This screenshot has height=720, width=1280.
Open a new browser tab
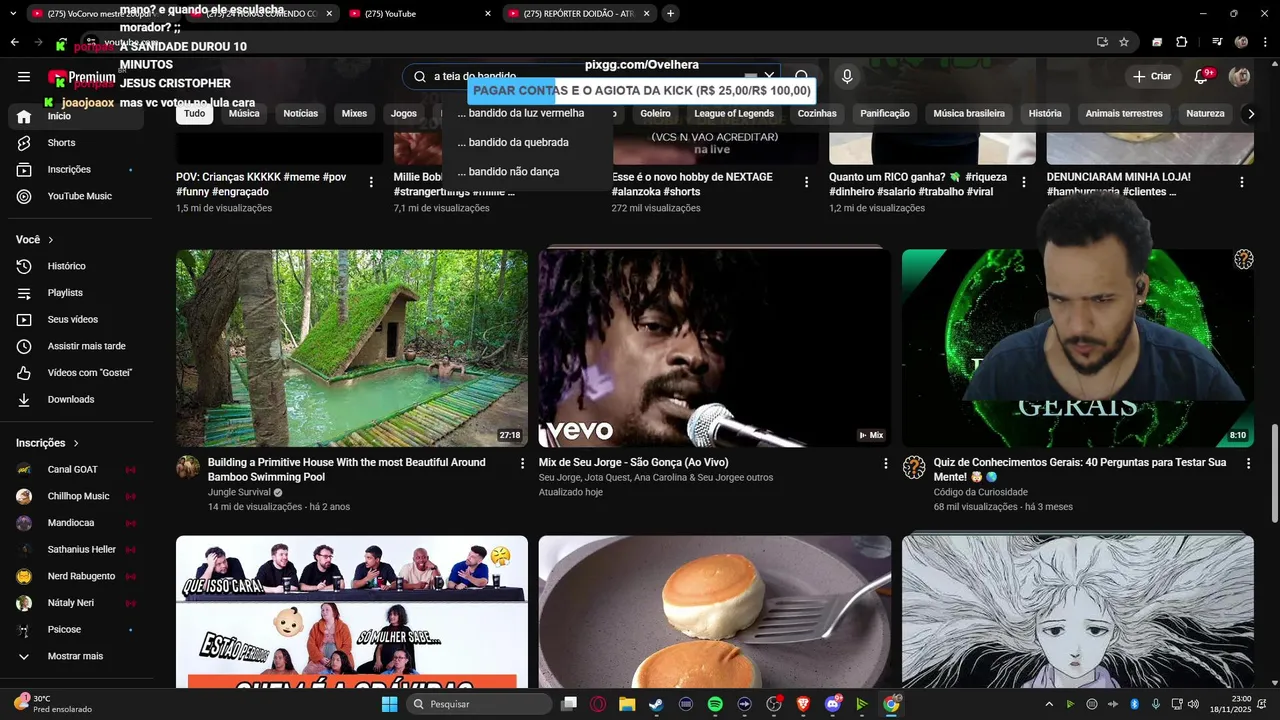[670, 14]
